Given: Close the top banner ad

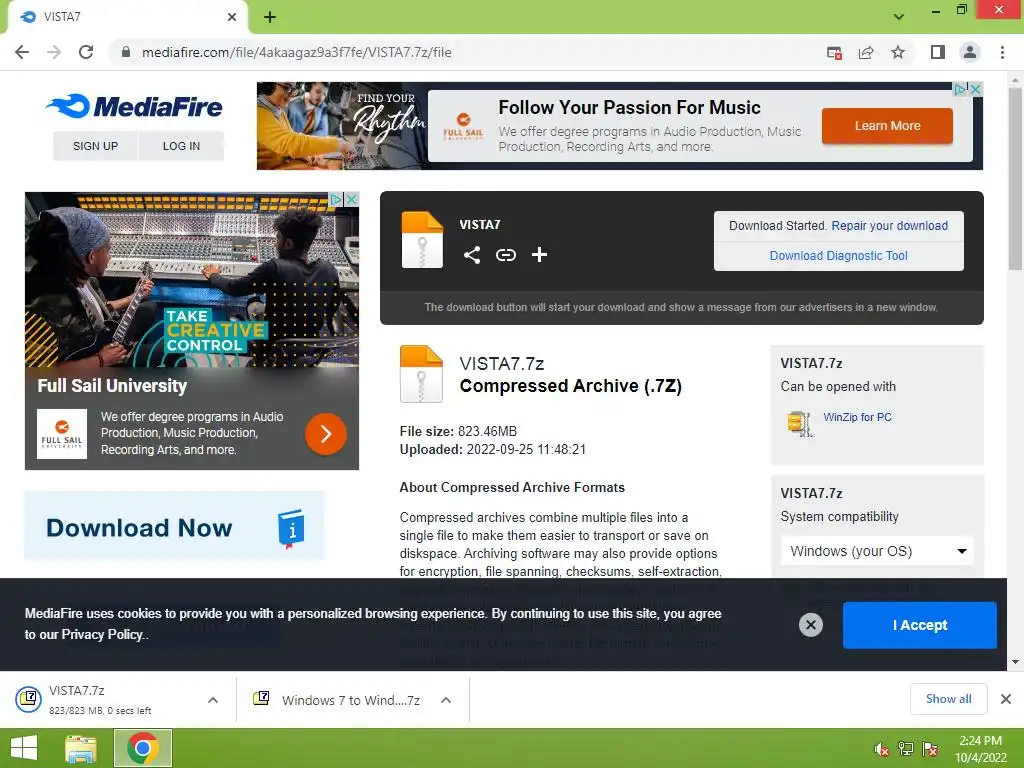Looking at the screenshot, I should point(976,89).
